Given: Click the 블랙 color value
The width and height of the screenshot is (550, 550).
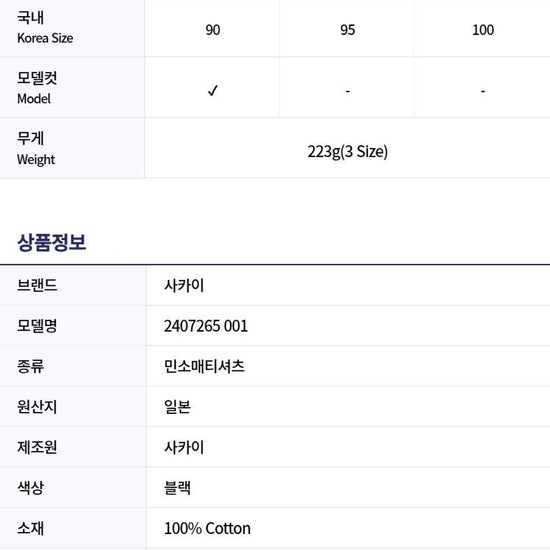Looking at the screenshot, I should click(177, 488).
